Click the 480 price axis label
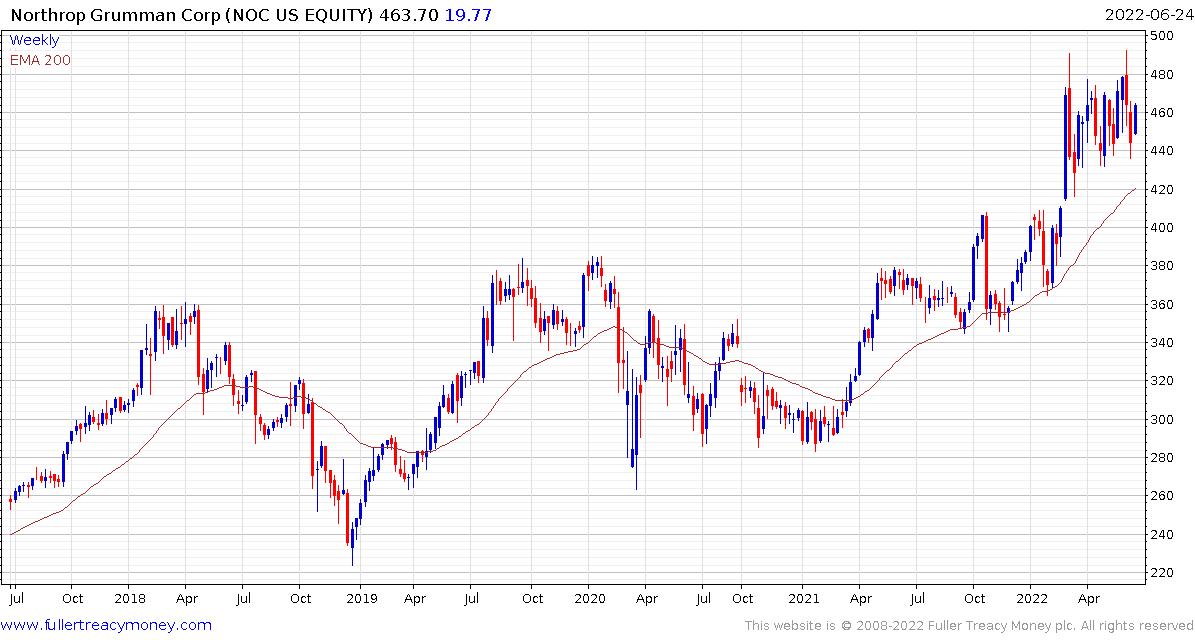1195x640 pixels. coord(1162,75)
